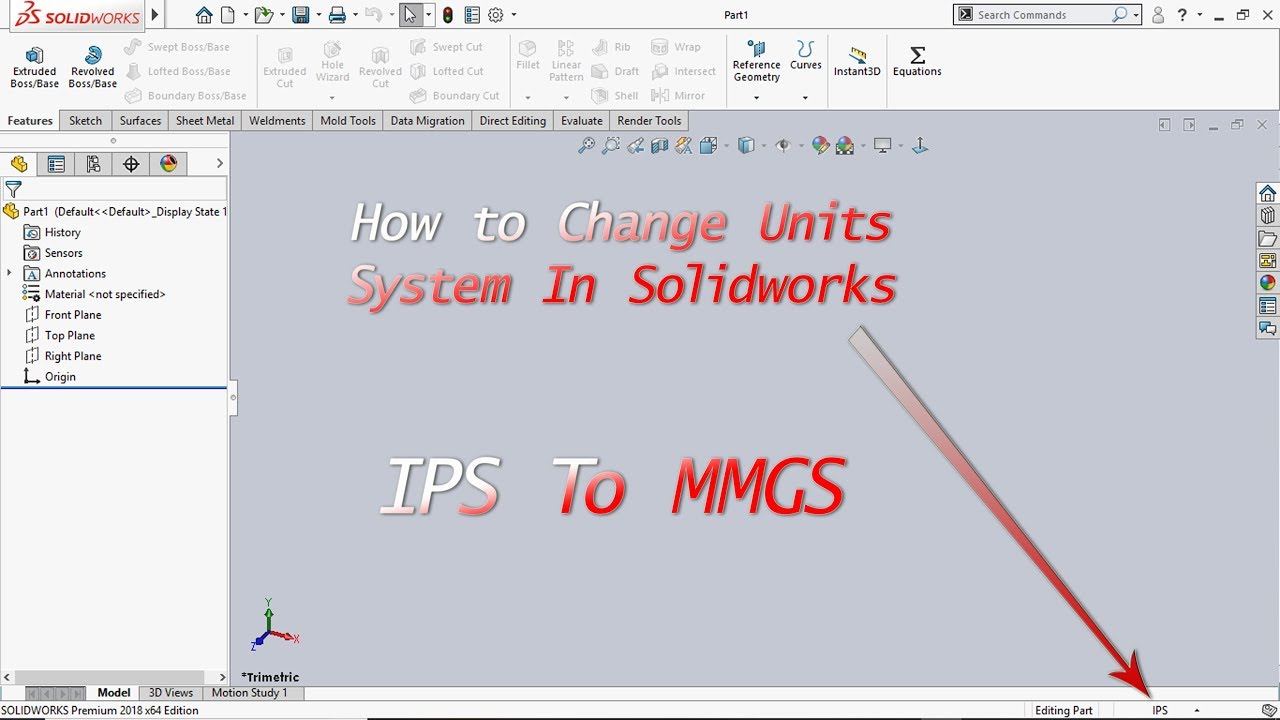The height and width of the screenshot is (720, 1280).
Task: Switch to the Mold Tools tab
Action: (348, 121)
